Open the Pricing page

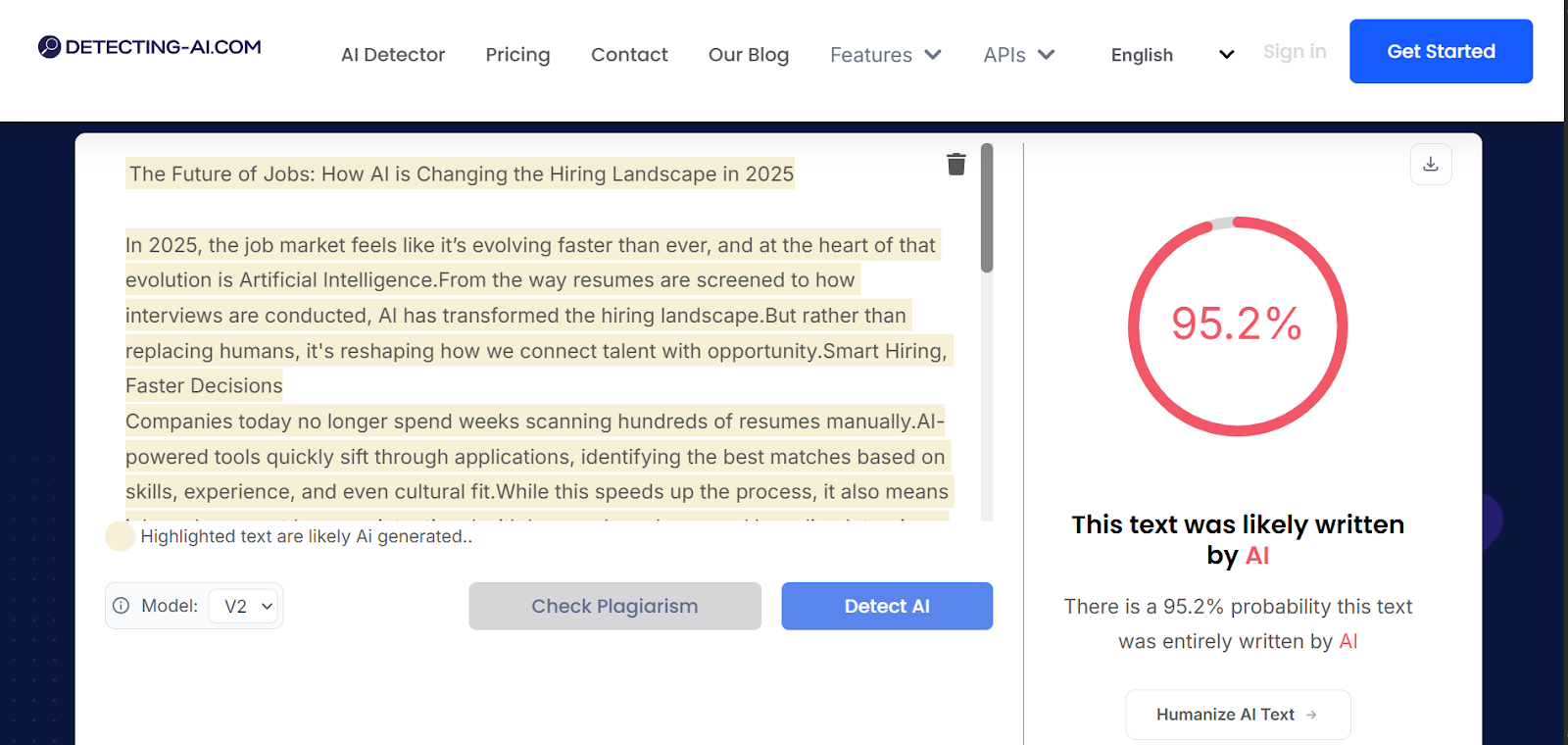tap(517, 55)
